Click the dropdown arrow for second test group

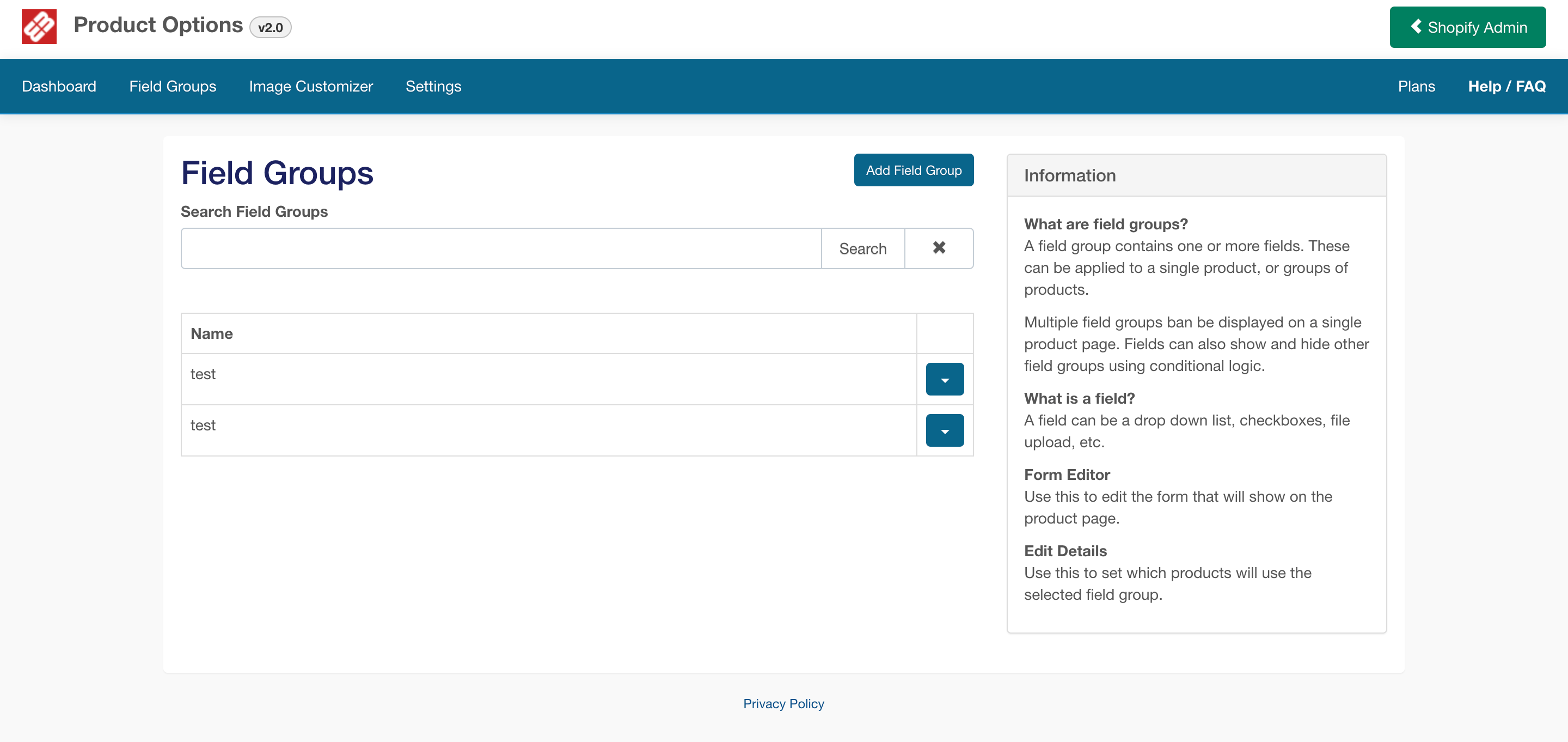[x=944, y=430]
